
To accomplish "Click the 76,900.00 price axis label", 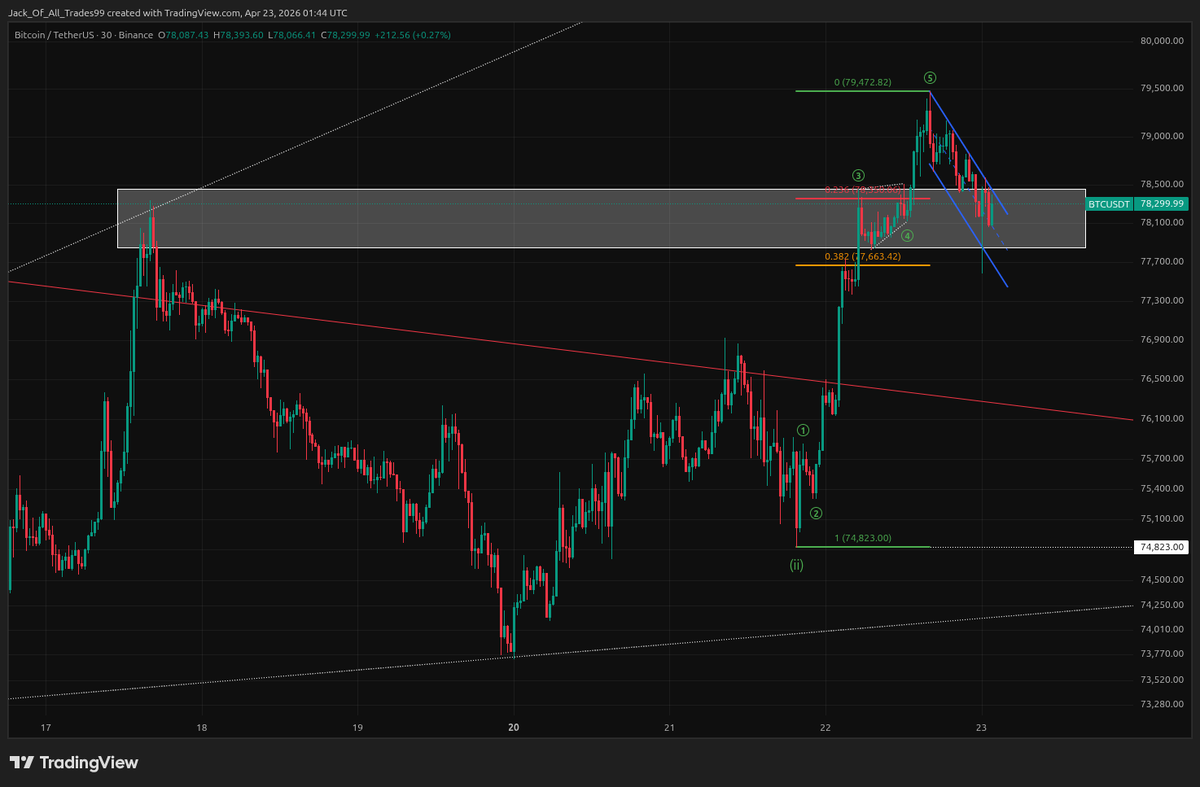I will pyautogui.click(x=1162, y=341).
